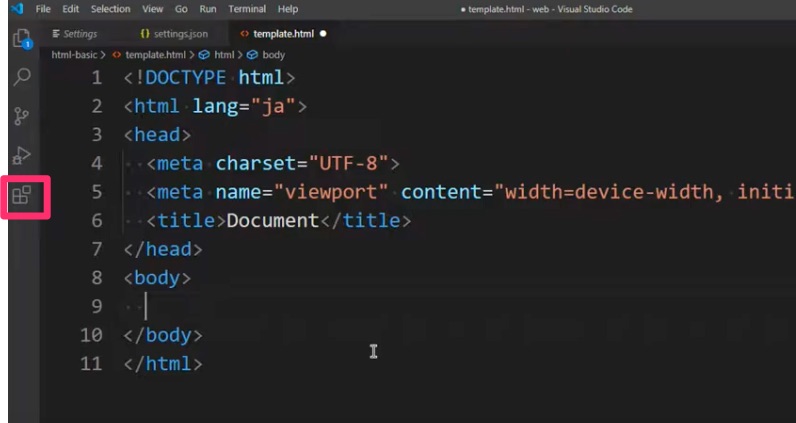Click the opening head tag

coord(157,135)
